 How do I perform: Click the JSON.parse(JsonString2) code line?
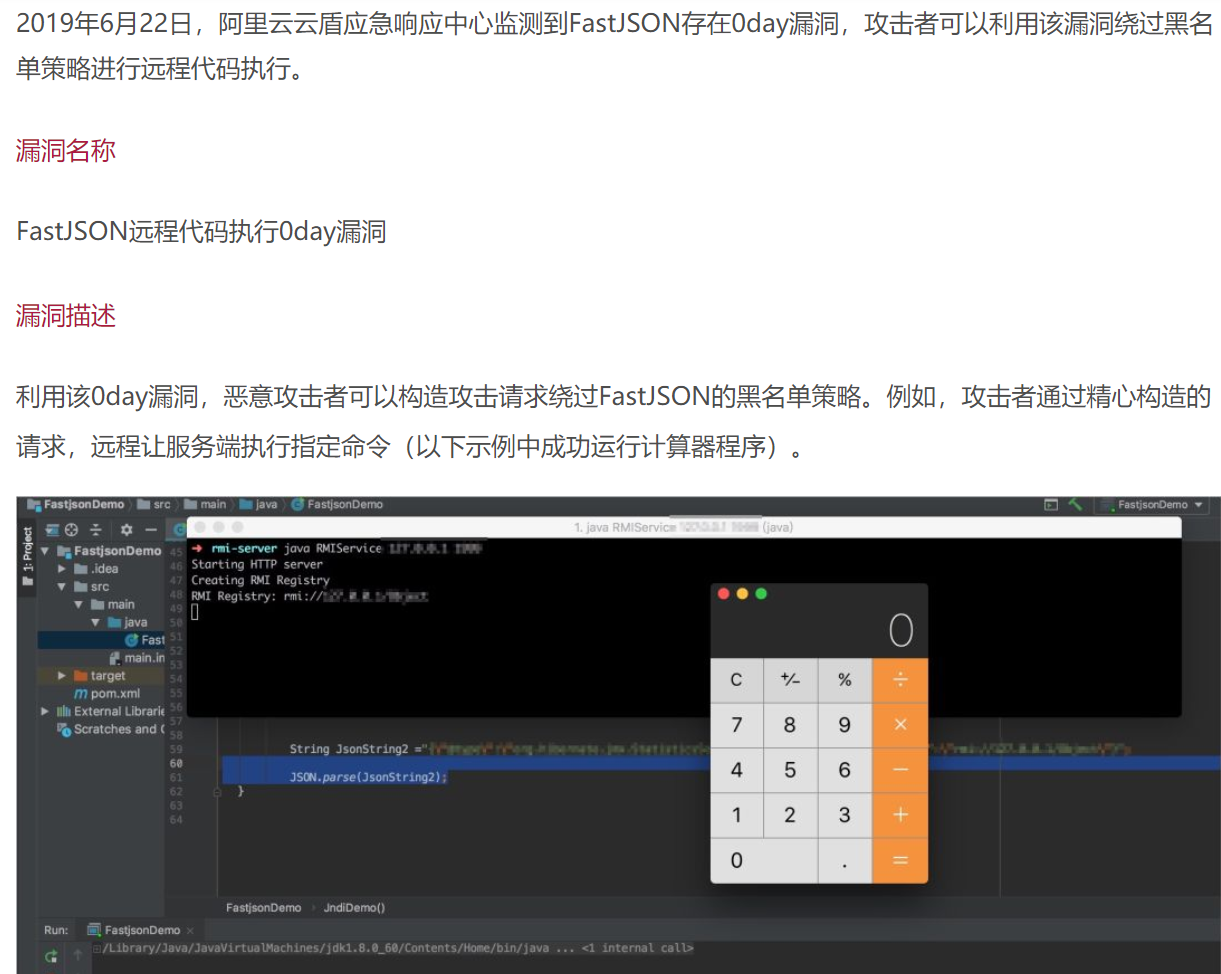[368, 777]
